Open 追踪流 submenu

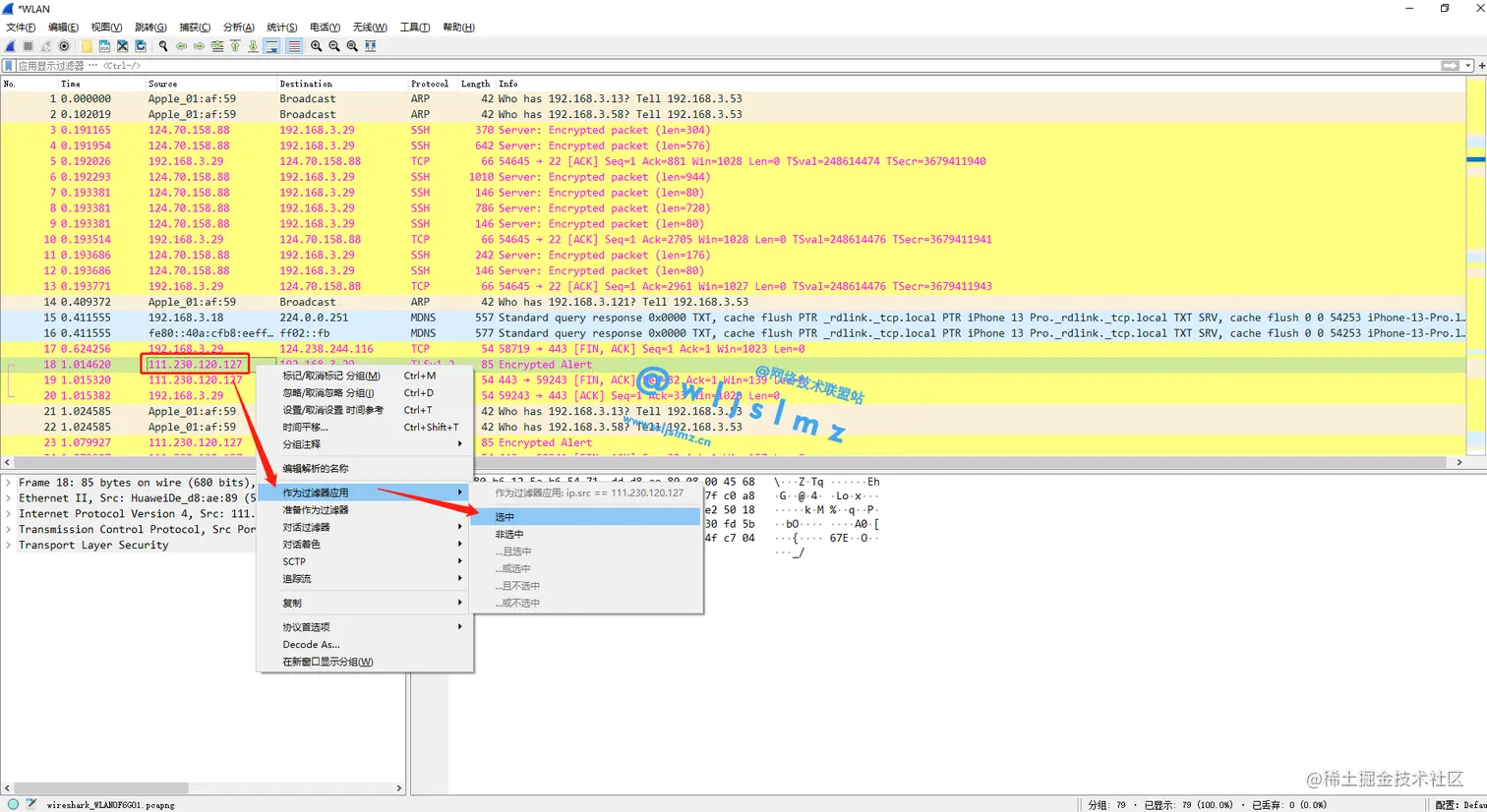[x=364, y=579]
